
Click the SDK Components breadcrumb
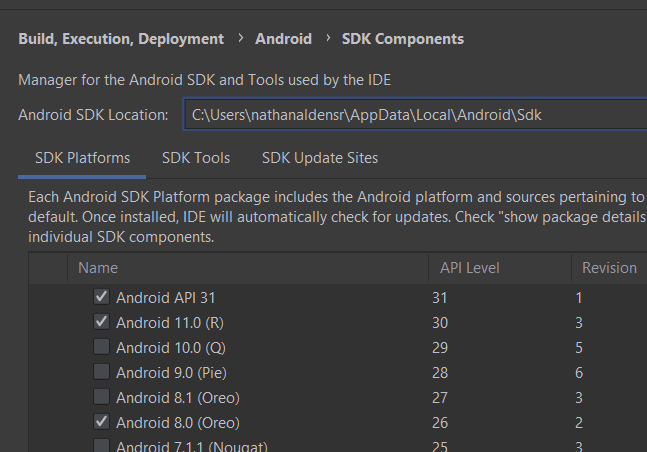pyautogui.click(x=403, y=39)
